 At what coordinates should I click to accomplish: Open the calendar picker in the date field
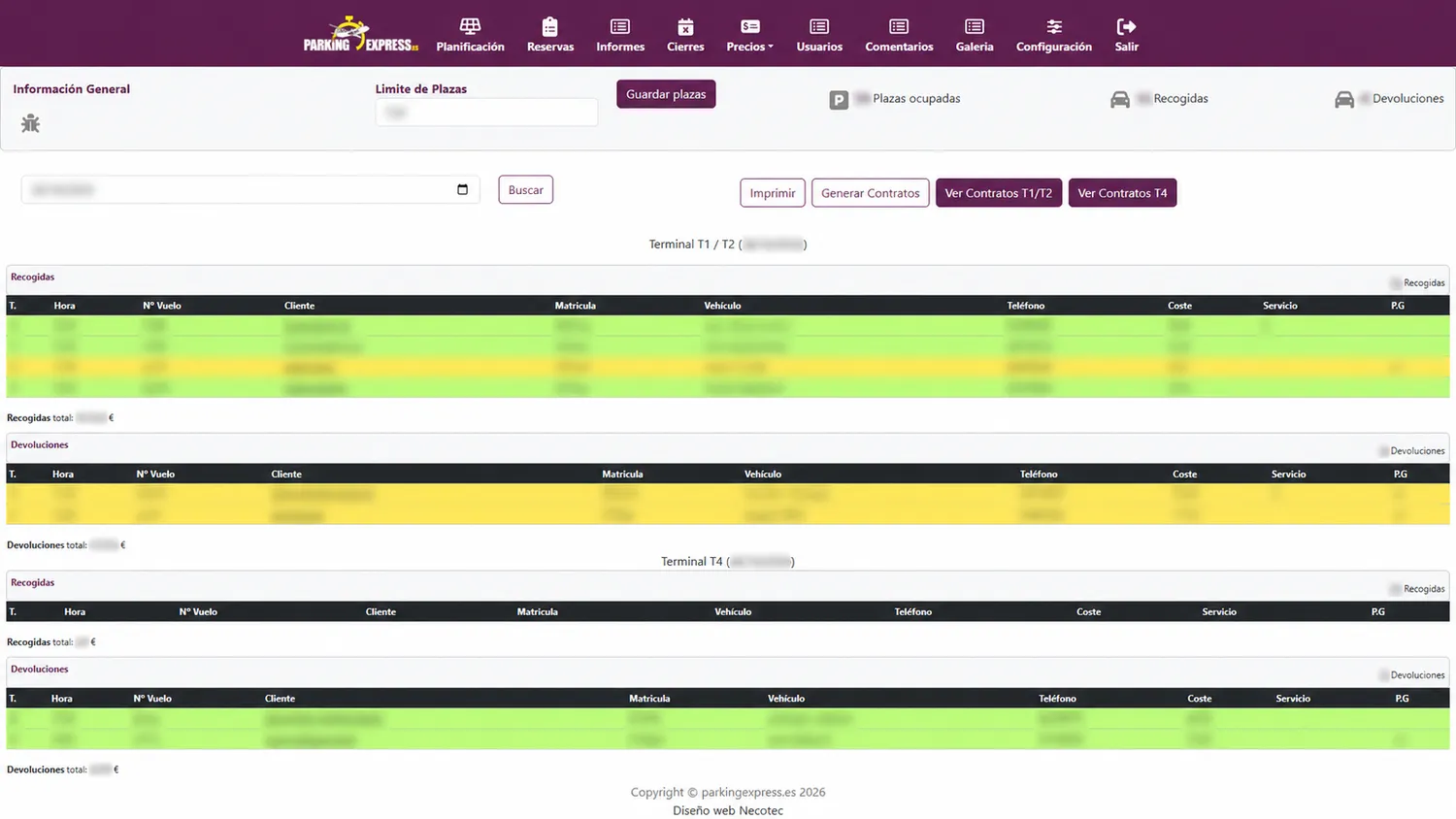point(462,189)
